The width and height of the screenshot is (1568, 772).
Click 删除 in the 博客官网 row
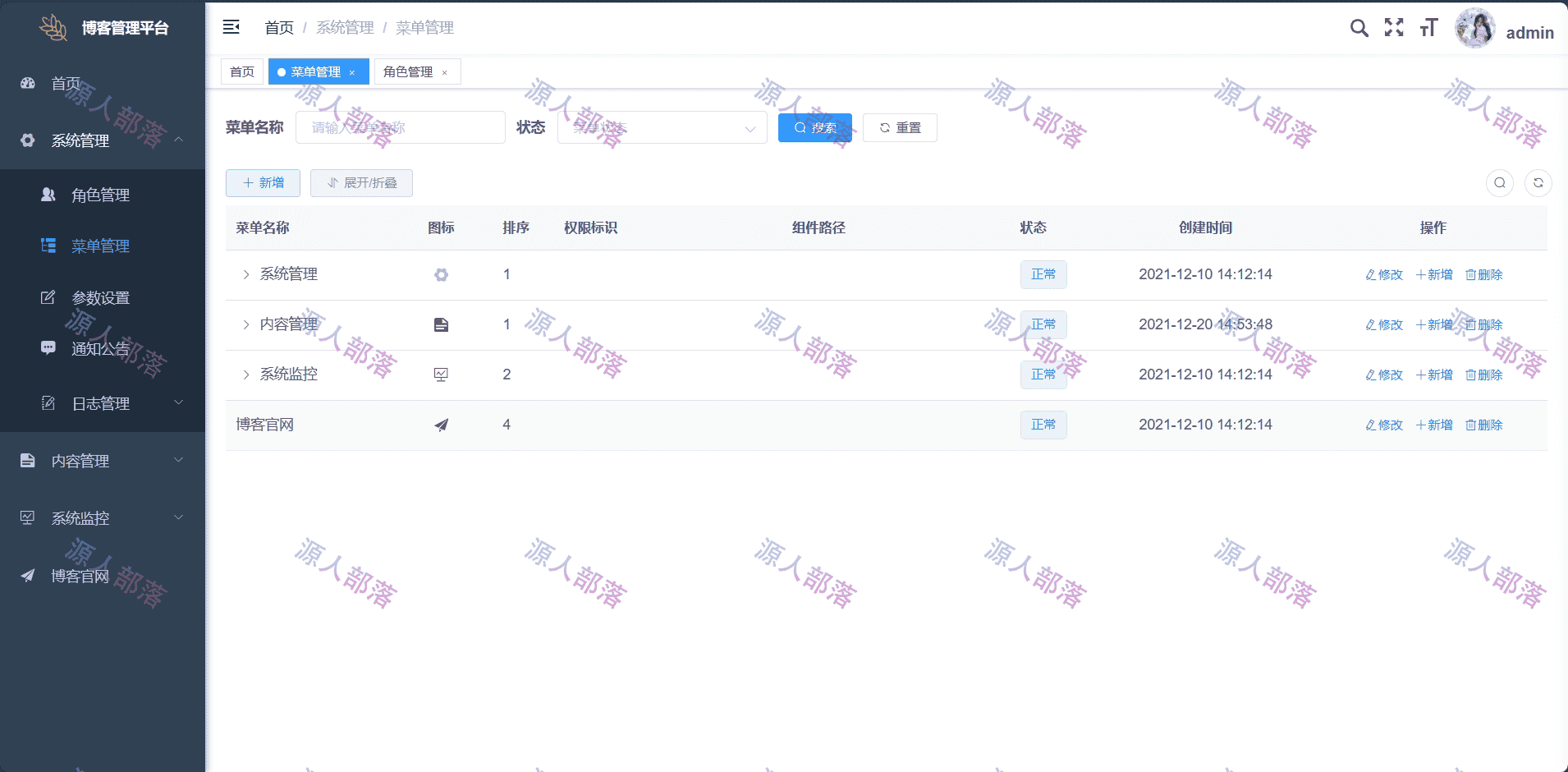(1484, 425)
